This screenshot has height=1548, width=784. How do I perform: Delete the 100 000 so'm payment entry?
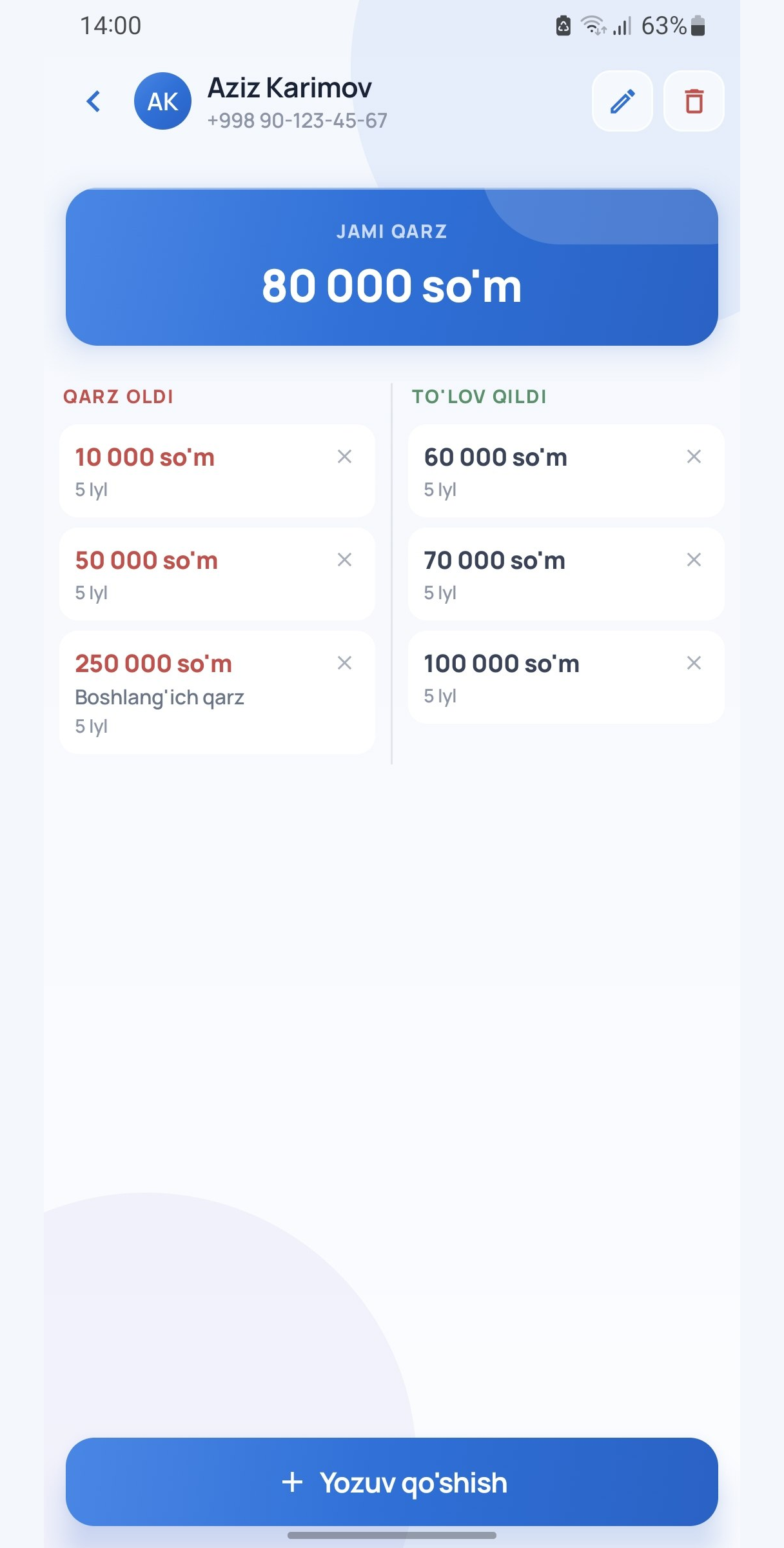tap(694, 663)
